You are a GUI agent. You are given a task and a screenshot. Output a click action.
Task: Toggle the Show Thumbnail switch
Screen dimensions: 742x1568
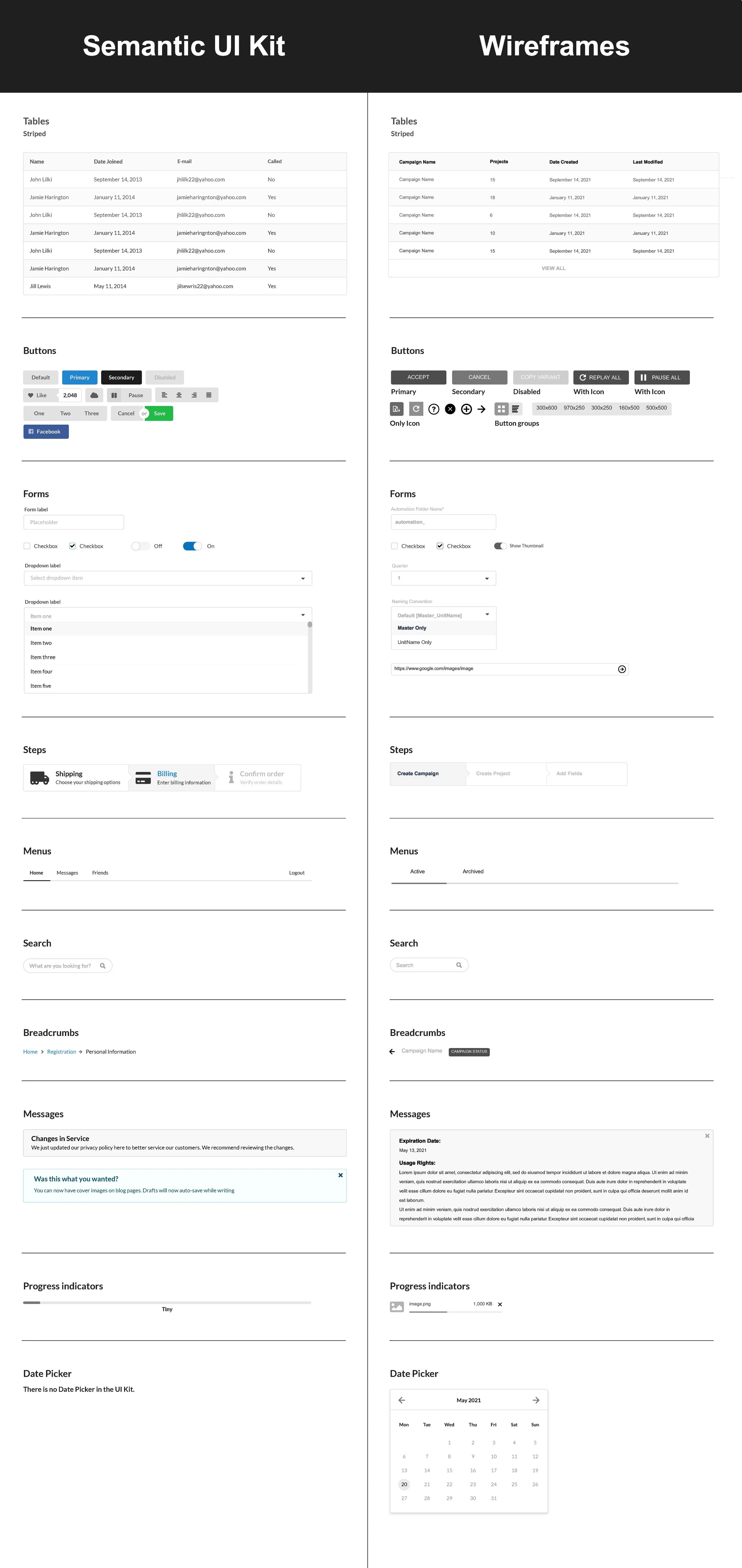point(500,546)
